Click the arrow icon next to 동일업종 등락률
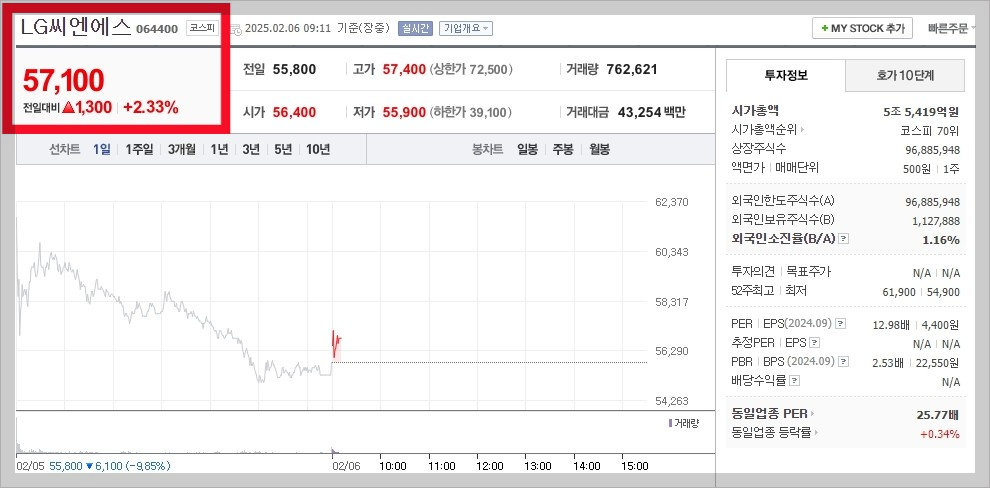This screenshot has width=990, height=488. (816, 433)
